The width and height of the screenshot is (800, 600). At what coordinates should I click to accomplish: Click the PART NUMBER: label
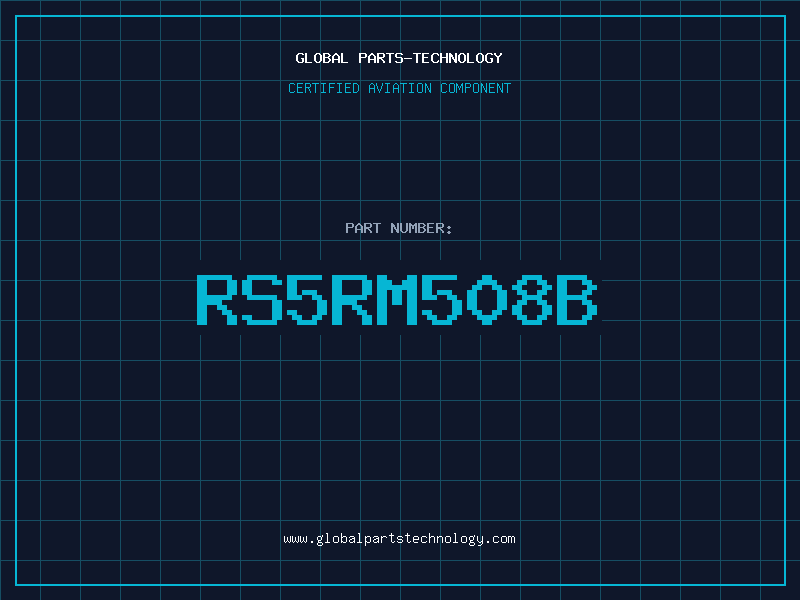click(x=399, y=228)
